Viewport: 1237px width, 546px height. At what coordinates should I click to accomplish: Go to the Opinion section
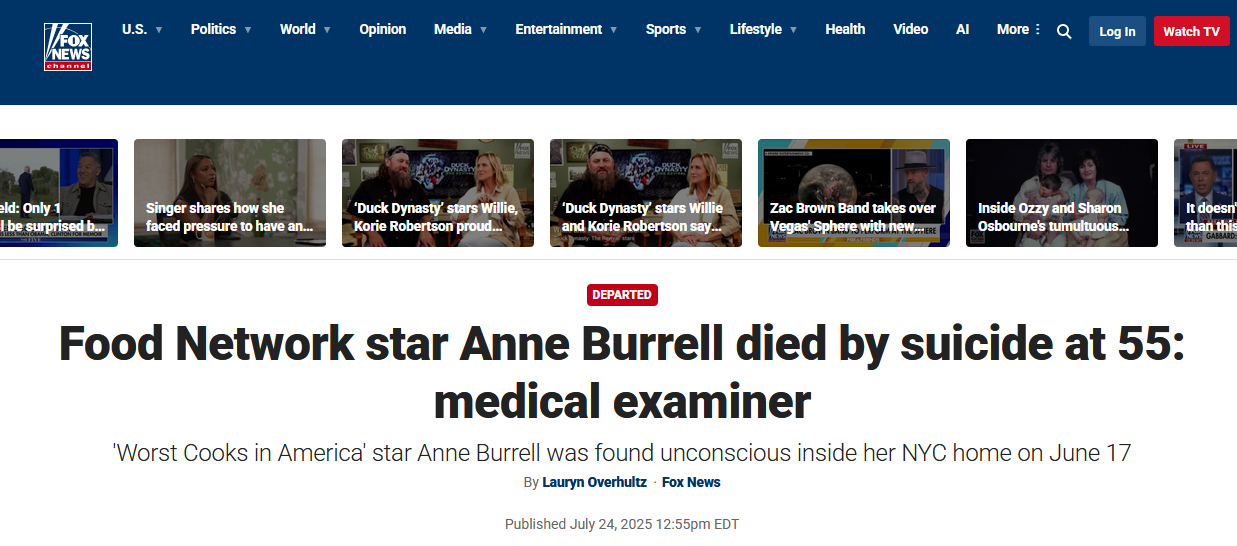pos(383,29)
